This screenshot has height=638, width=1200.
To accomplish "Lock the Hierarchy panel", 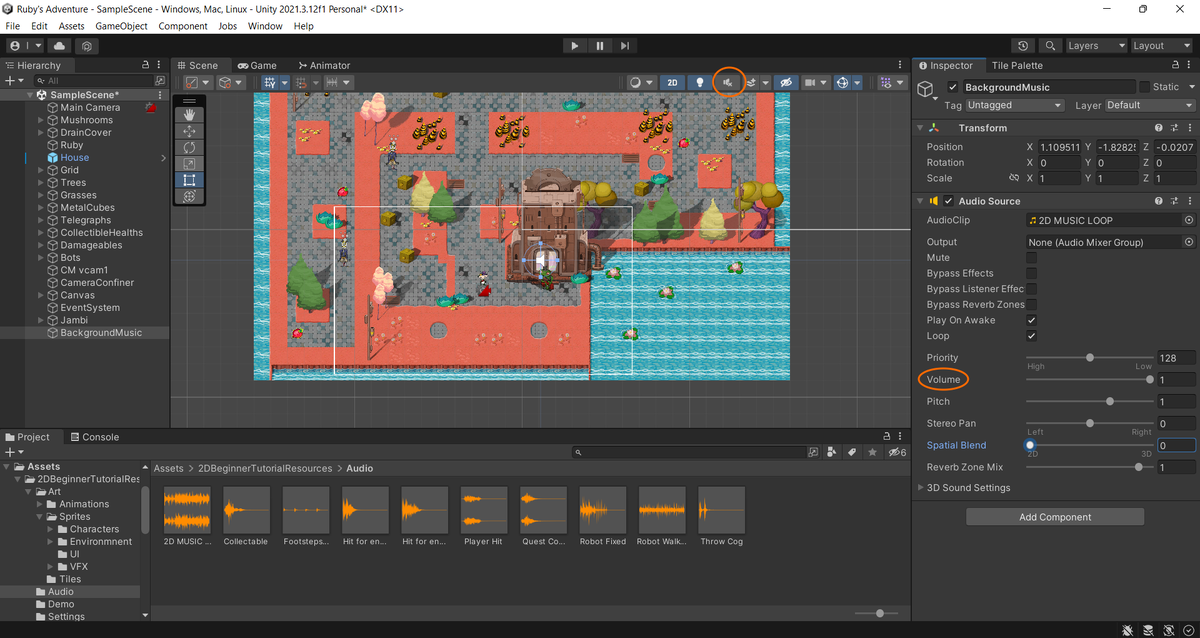I will click(146, 65).
